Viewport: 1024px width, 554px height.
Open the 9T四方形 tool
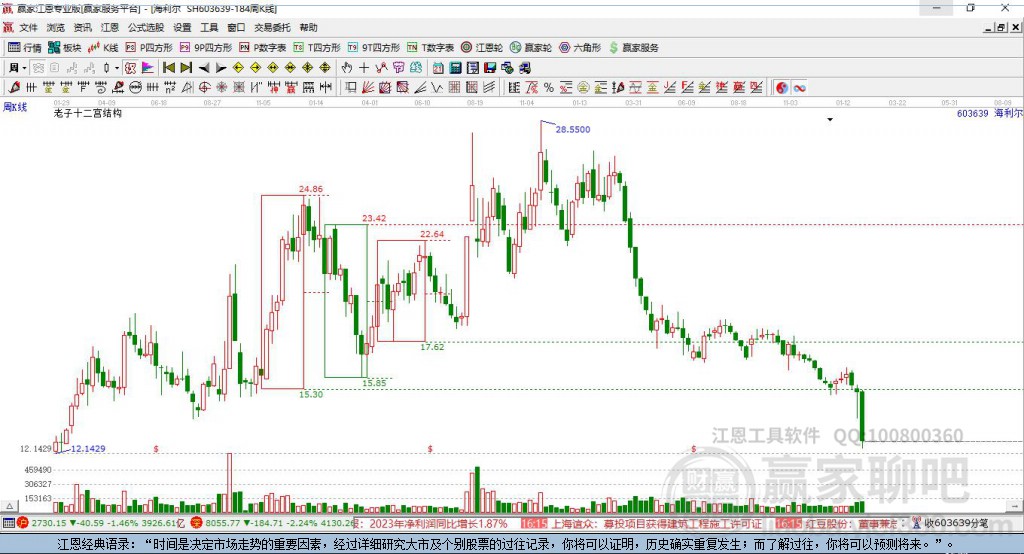[373, 48]
